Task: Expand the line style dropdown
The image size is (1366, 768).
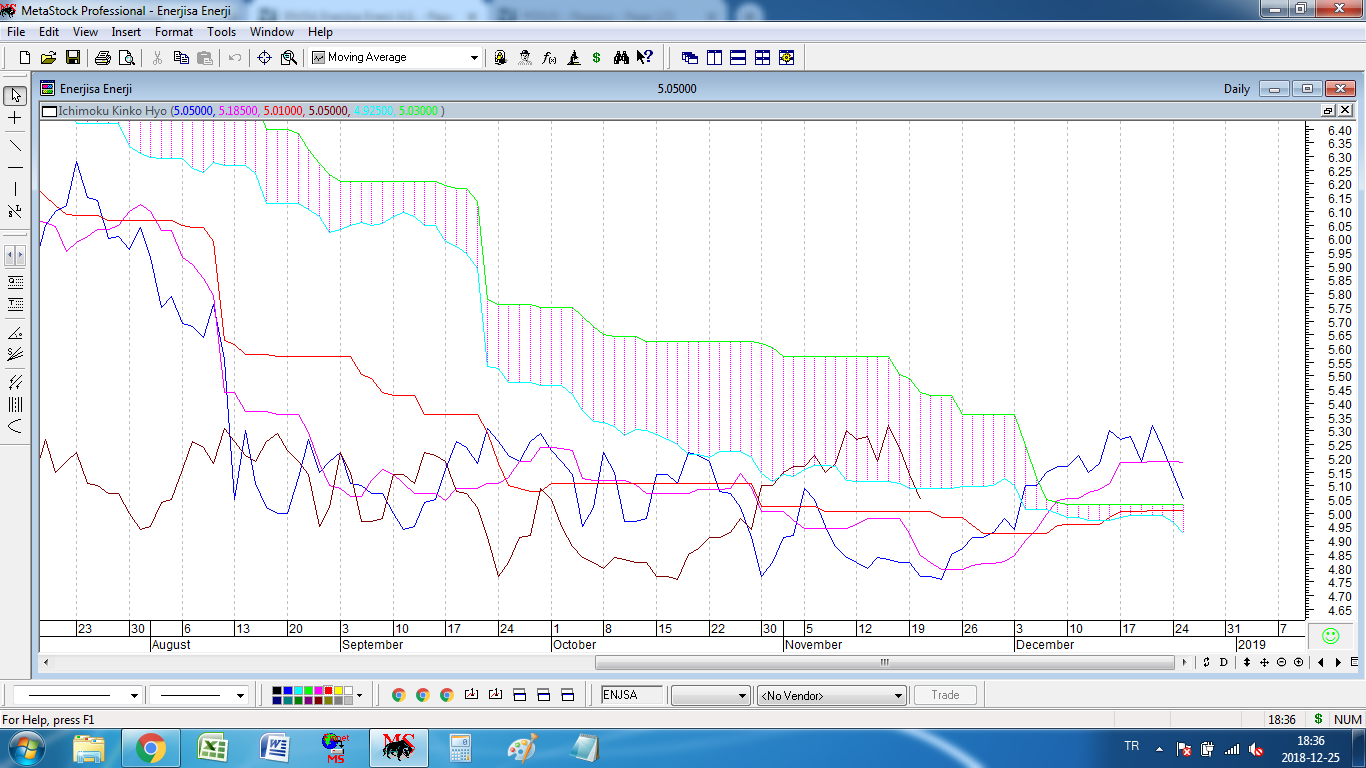Action: [x=134, y=695]
